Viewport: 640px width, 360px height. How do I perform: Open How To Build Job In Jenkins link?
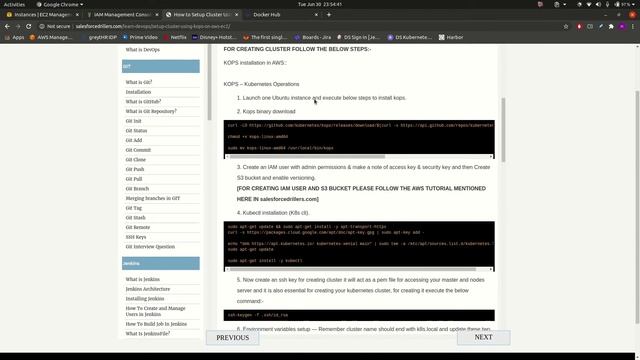[156, 324]
